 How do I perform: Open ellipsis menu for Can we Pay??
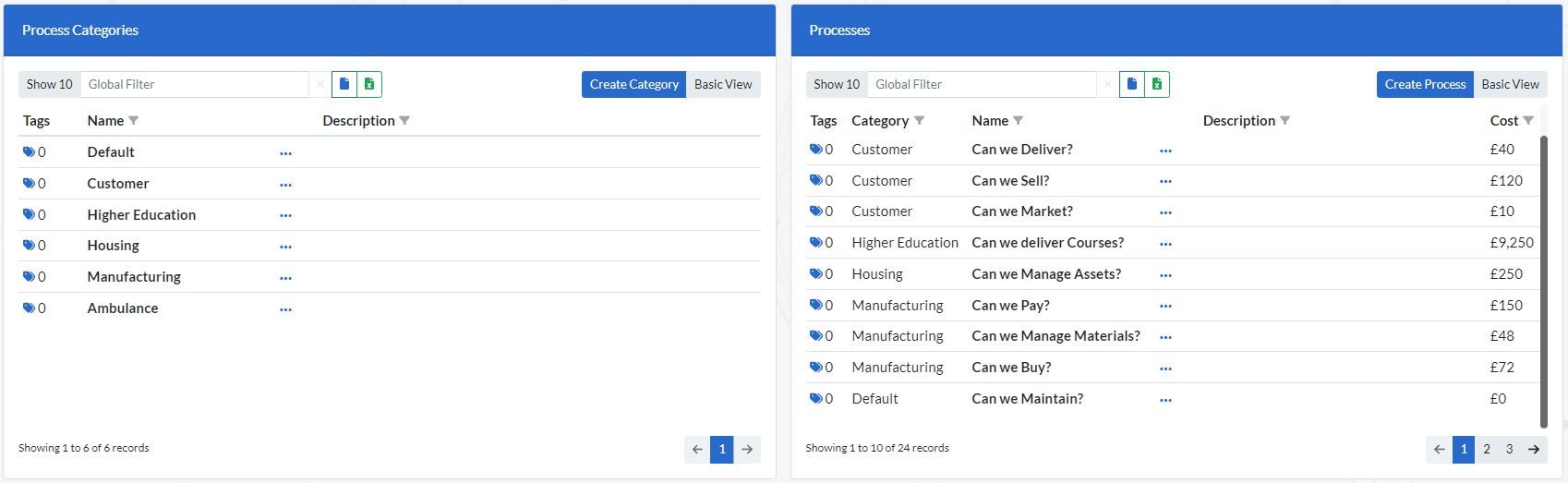1165,306
